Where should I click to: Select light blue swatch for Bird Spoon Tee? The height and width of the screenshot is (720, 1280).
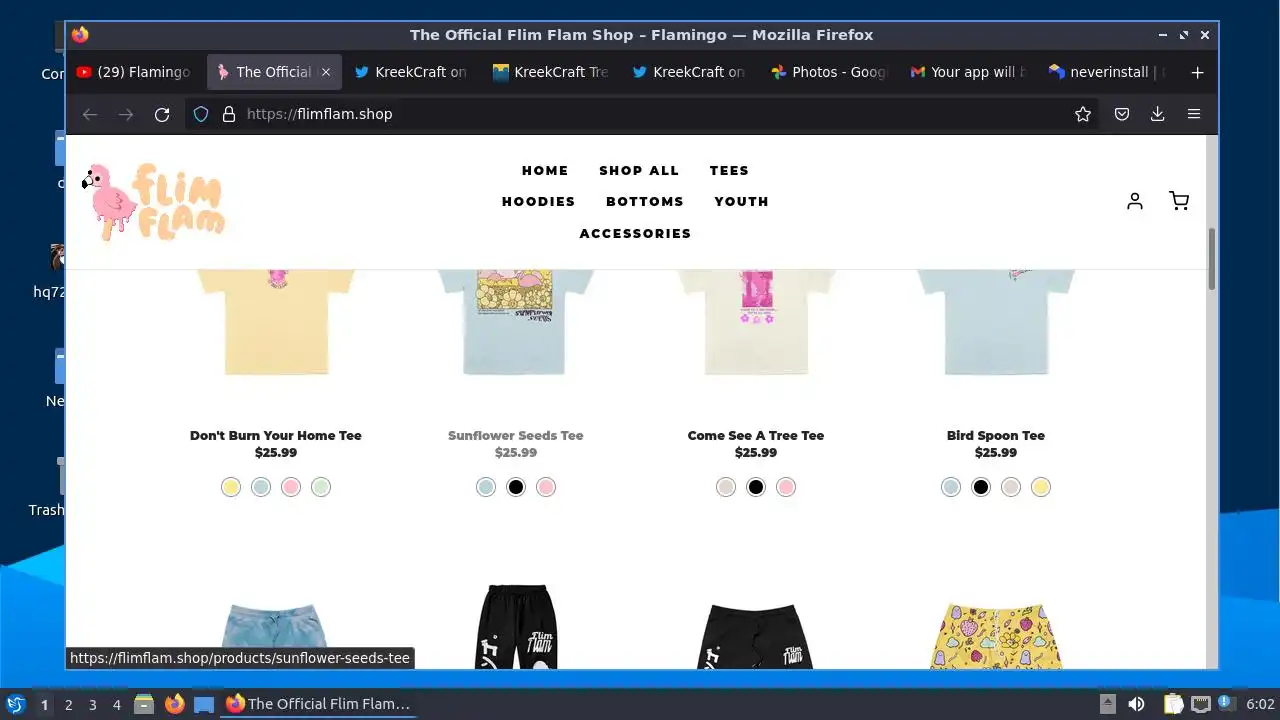951,487
